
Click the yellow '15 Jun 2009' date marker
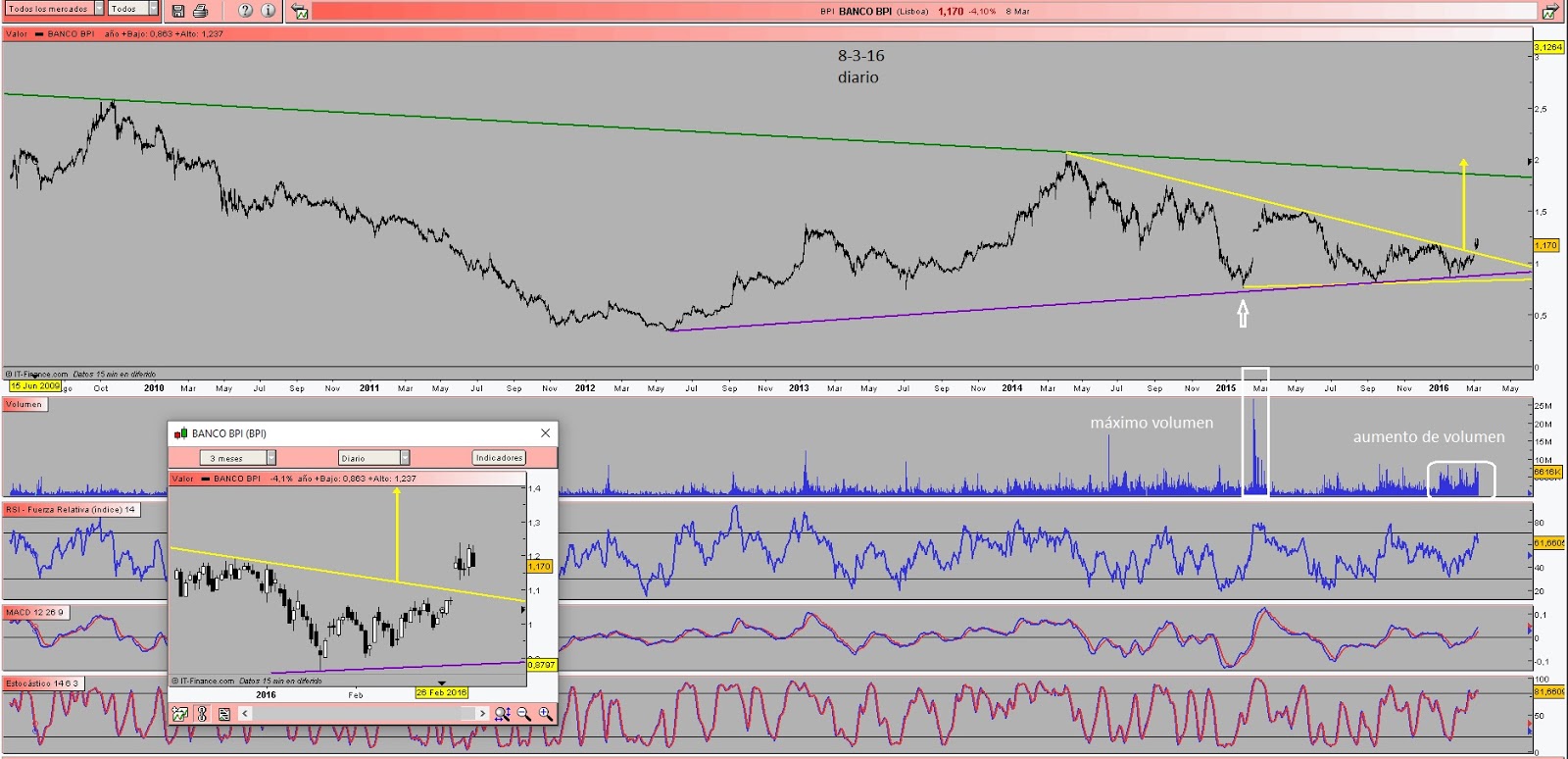[35, 386]
